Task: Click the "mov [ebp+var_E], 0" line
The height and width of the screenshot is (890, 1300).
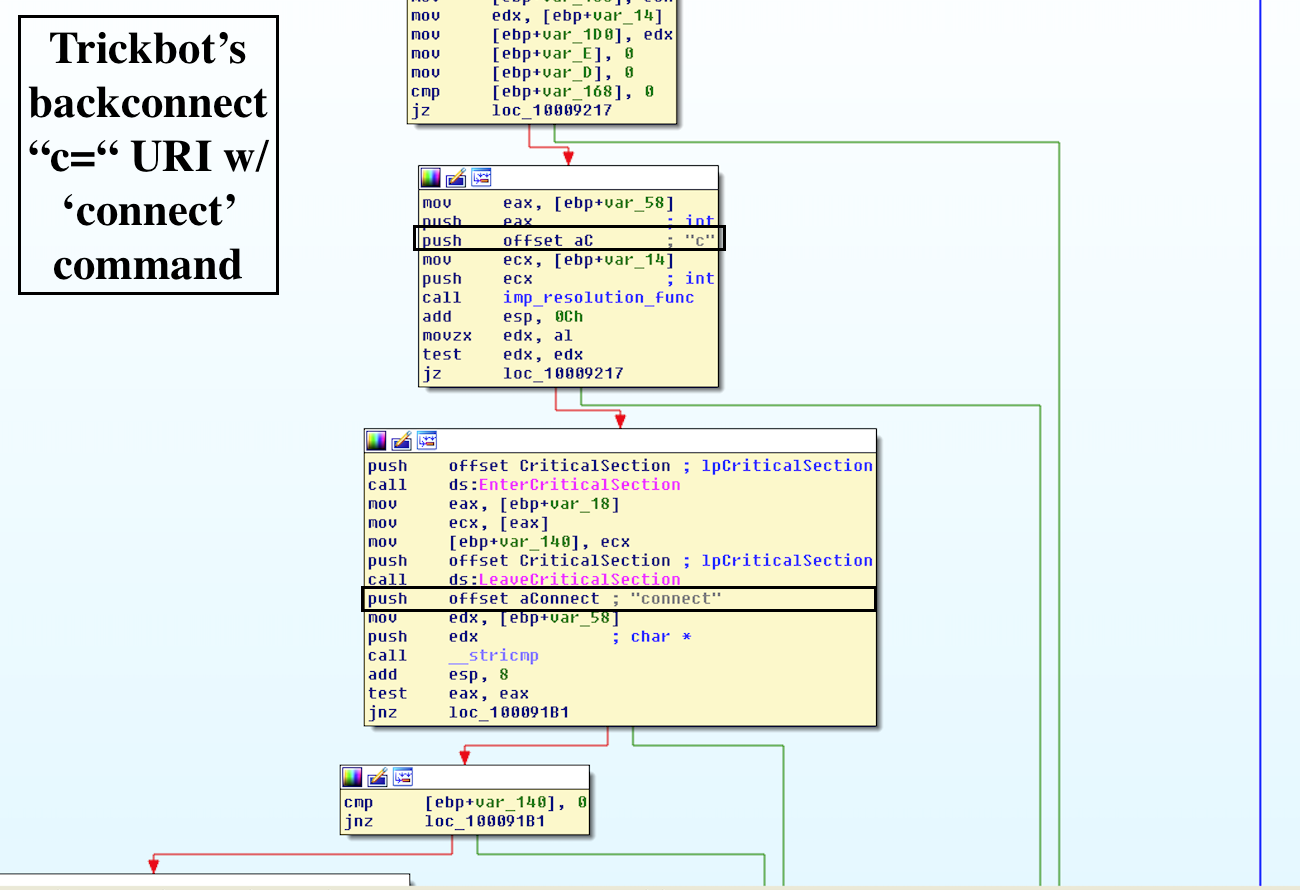Action: coord(522,53)
